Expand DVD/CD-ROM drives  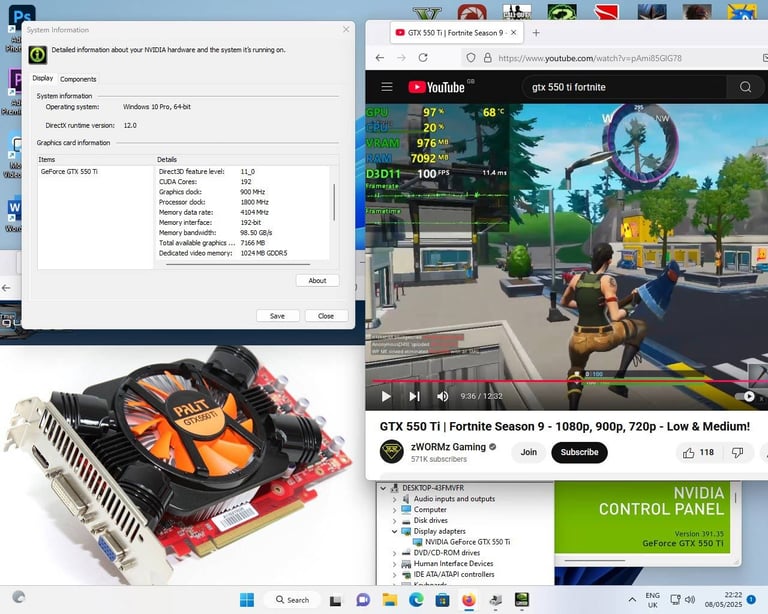[x=395, y=553]
